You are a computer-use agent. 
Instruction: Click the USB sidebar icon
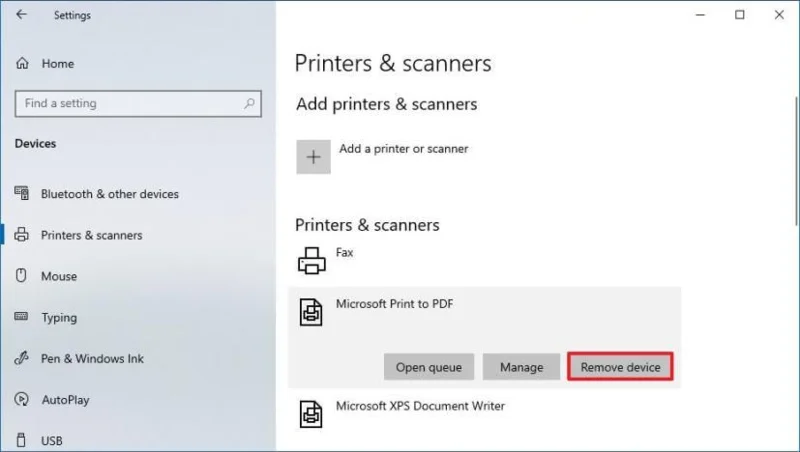pyautogui.click(x=21, y=440)
